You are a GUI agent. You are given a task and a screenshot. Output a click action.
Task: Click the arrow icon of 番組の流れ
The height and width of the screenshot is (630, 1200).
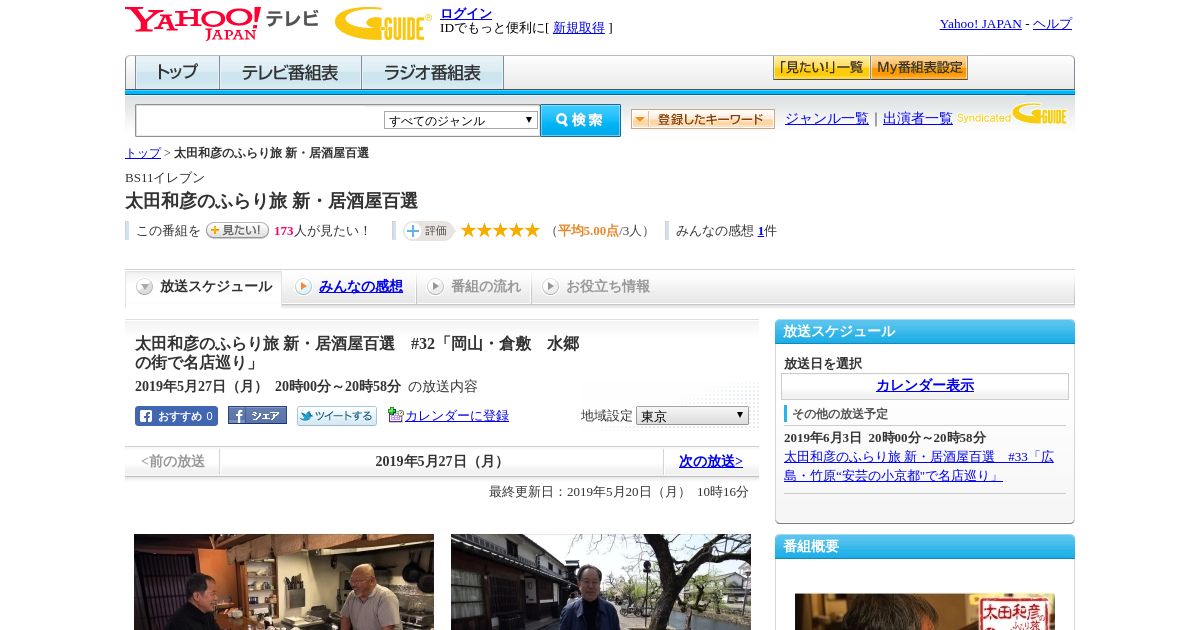[435, 287]
